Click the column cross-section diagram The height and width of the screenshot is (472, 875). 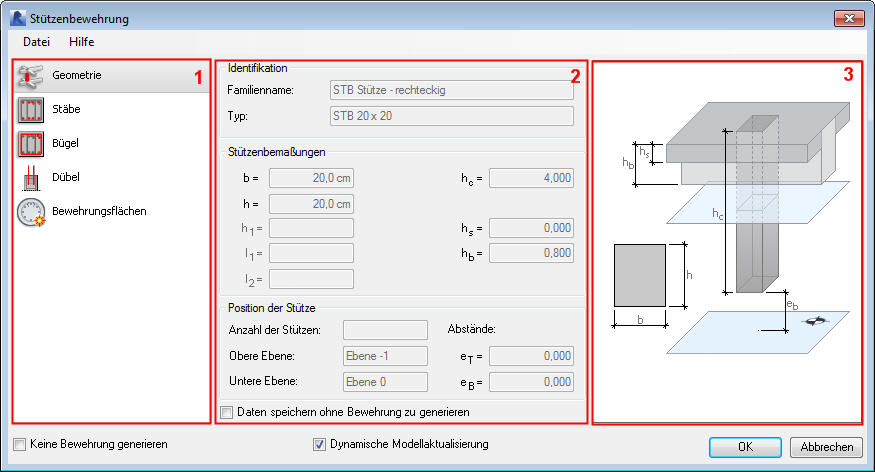tap(640, 275)
